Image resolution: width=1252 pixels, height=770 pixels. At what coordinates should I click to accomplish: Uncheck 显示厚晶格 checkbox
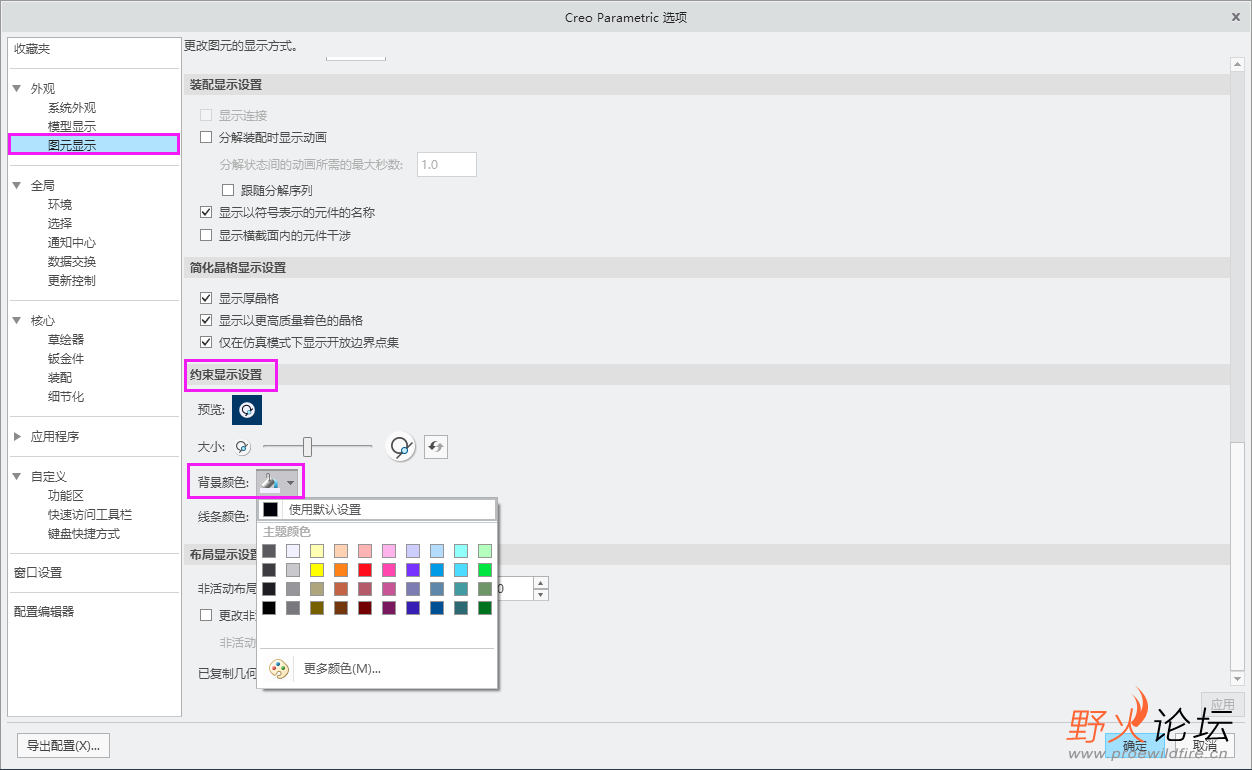click(x=206, y=298)
